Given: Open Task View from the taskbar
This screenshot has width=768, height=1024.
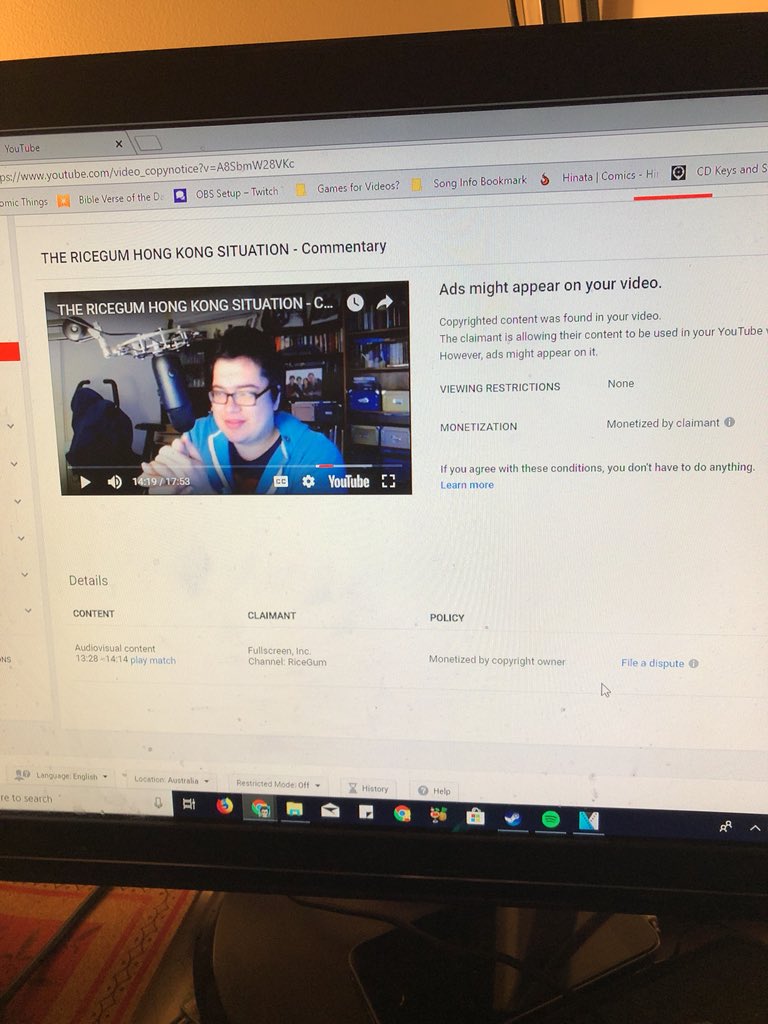Looking at the screenshot, I should [189, 805].
